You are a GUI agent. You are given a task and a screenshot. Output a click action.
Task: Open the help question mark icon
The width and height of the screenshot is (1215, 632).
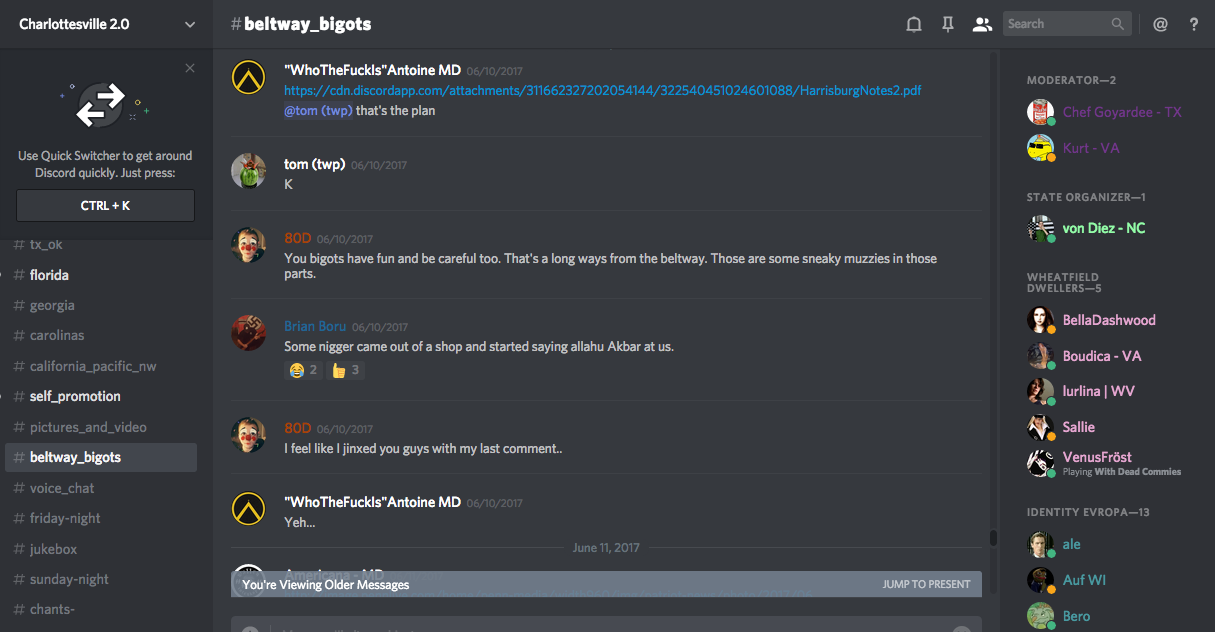[1193, 25]
